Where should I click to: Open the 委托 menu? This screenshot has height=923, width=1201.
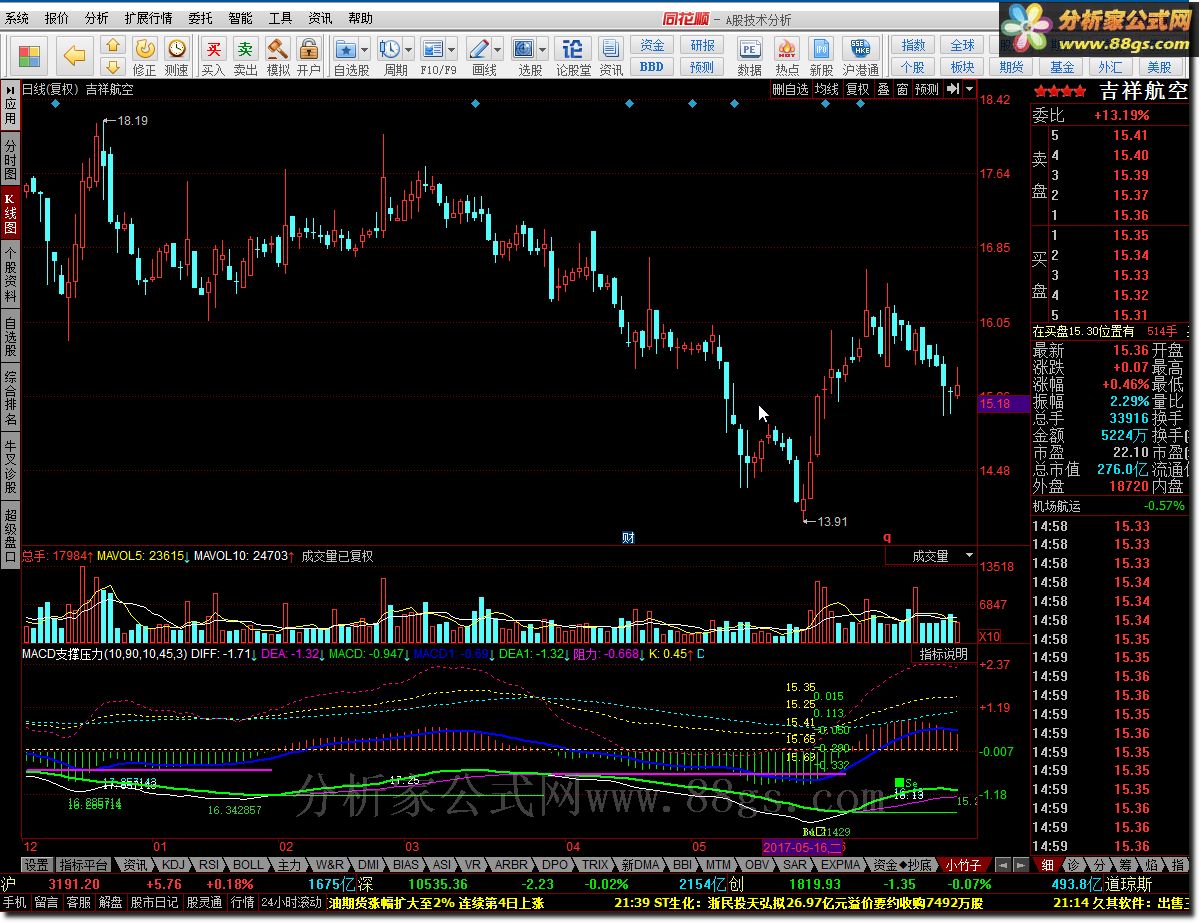click(x=200, y=18)
